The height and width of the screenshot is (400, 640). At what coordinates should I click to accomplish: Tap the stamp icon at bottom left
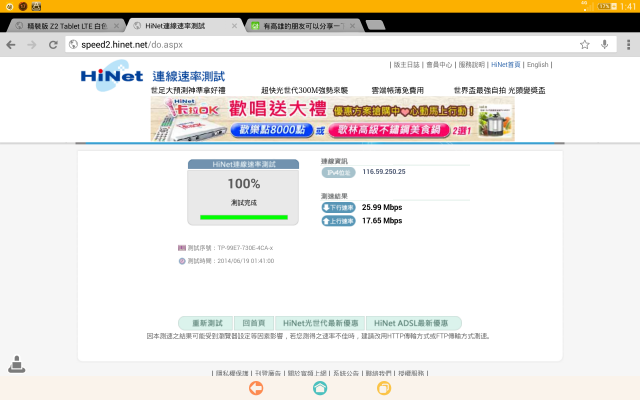pos(17,364)
